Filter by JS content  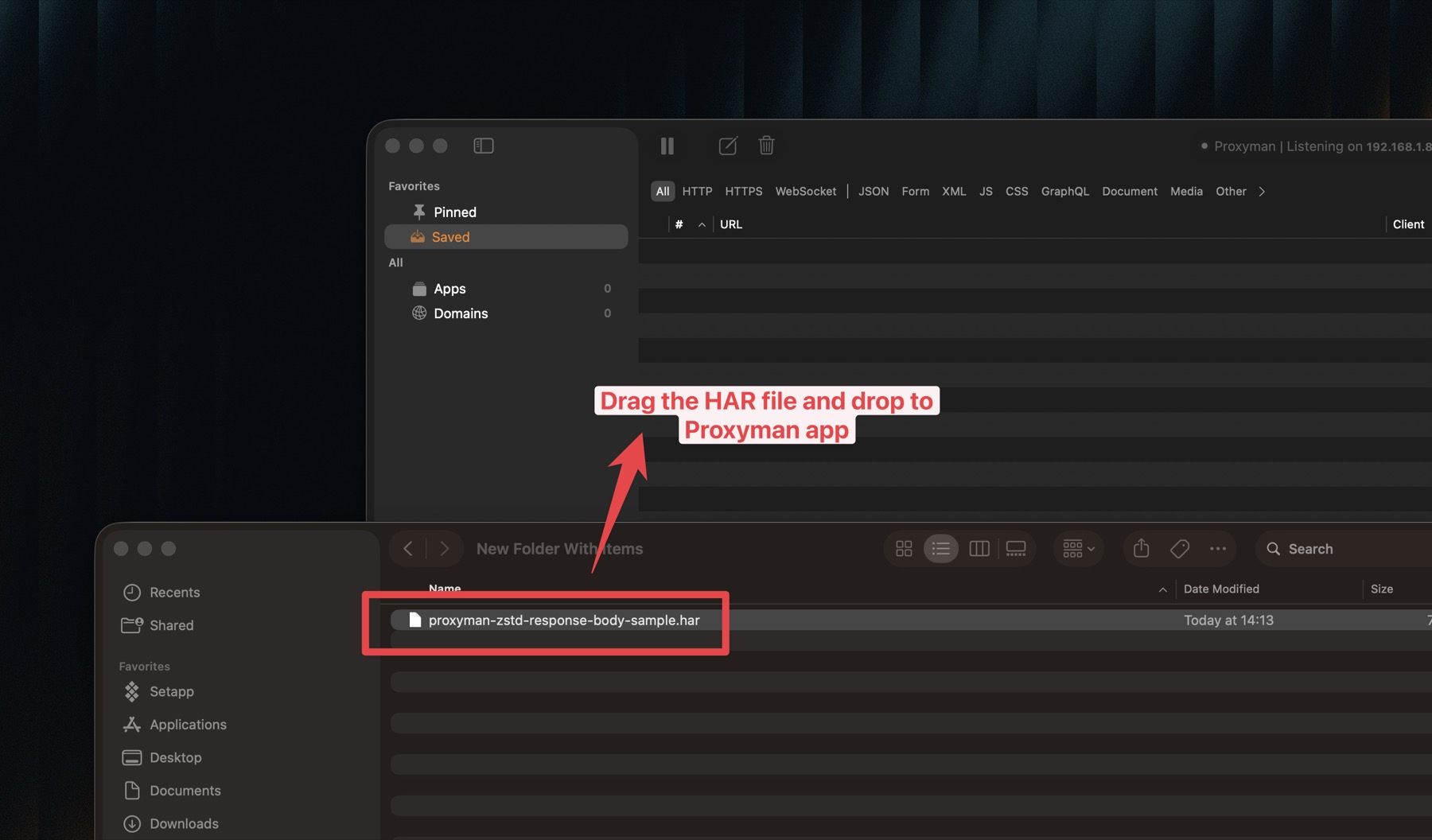pos(986,191)
